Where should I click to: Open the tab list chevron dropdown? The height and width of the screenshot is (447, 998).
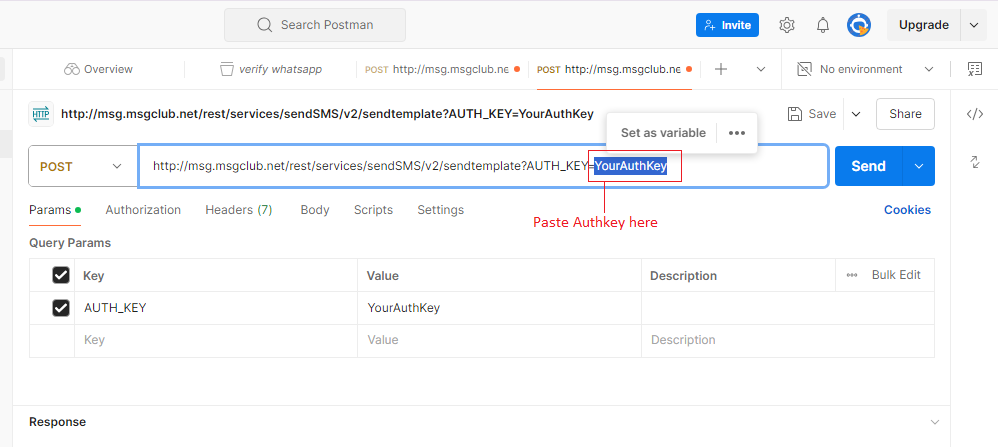pyautogui.click(x=761, y=69)
